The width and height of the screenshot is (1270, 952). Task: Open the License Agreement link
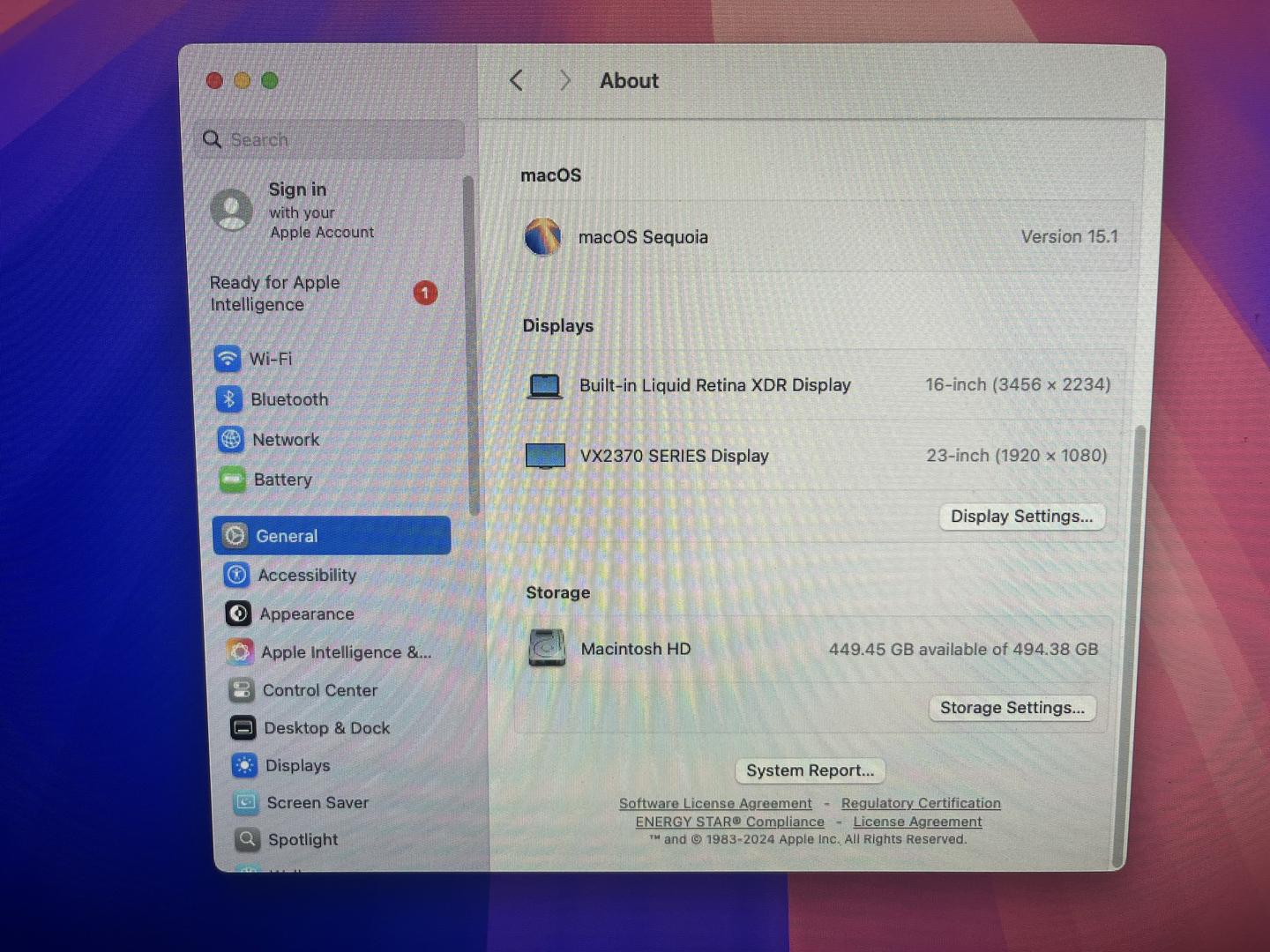(x=917, y=822)
